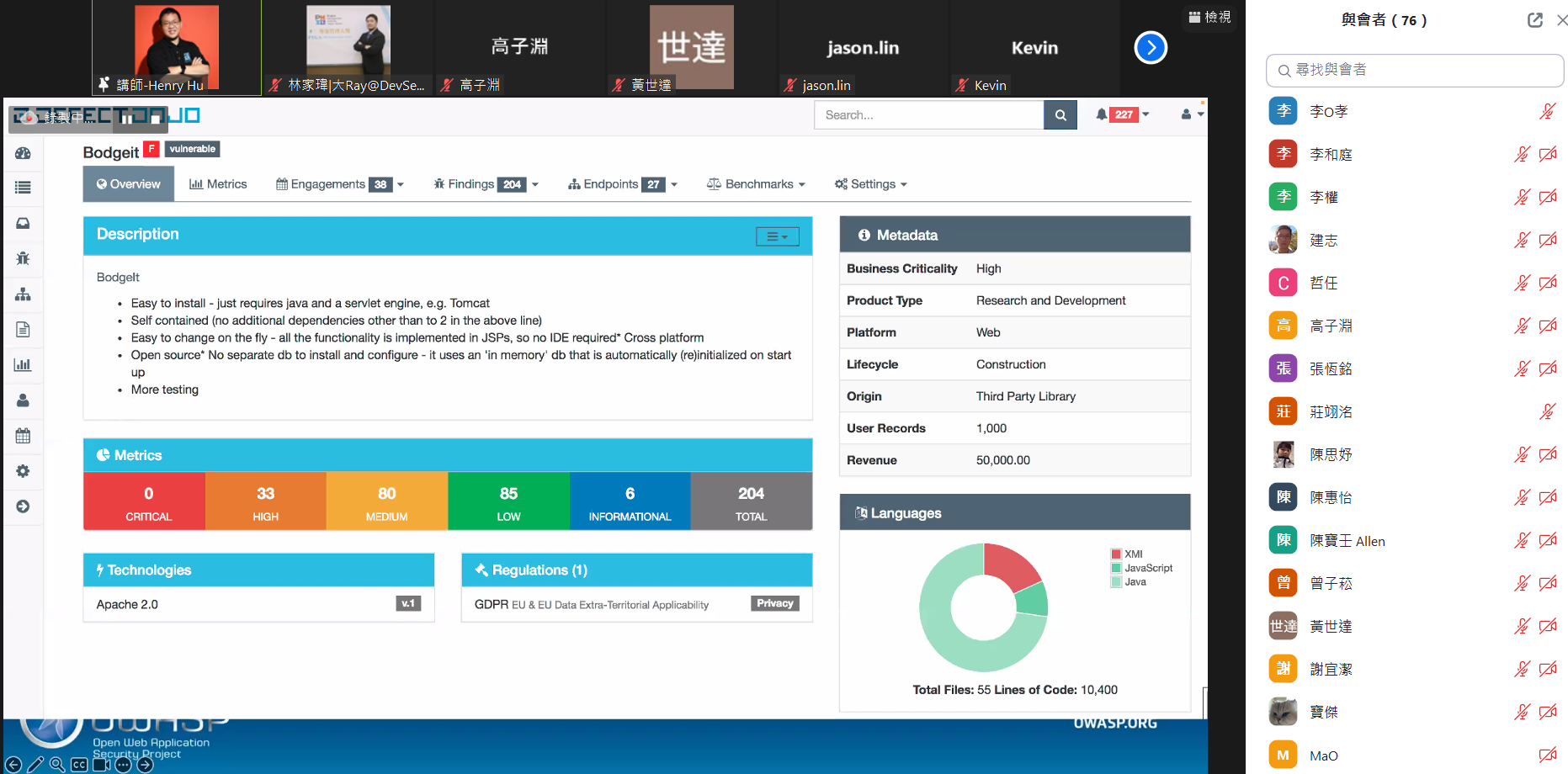
Task: Toggle microphone mute for 莊翊洺
Action: point(1547,411)
